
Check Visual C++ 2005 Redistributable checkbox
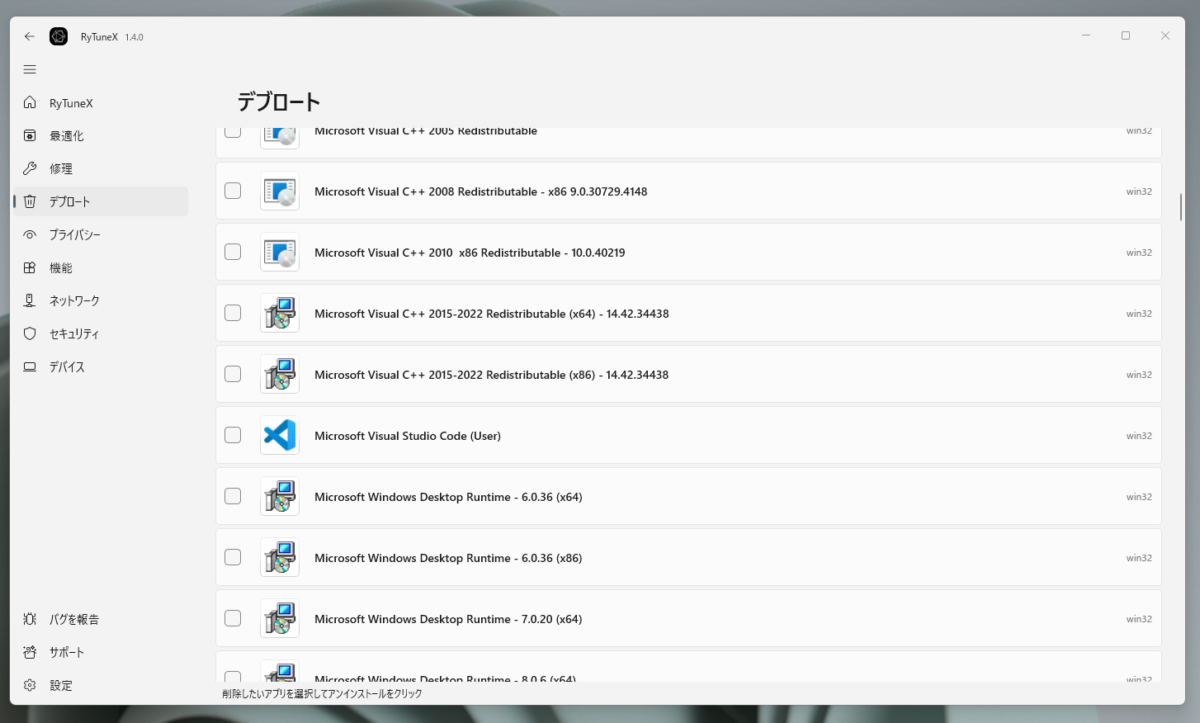(x=232, y=132)
